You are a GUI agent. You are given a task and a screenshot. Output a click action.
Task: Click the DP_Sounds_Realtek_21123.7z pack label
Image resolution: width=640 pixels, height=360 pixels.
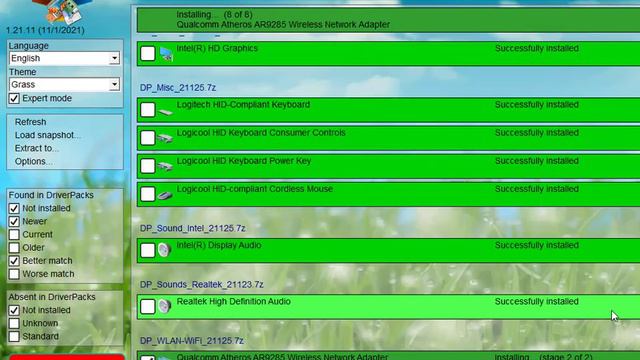click(202, 284)
